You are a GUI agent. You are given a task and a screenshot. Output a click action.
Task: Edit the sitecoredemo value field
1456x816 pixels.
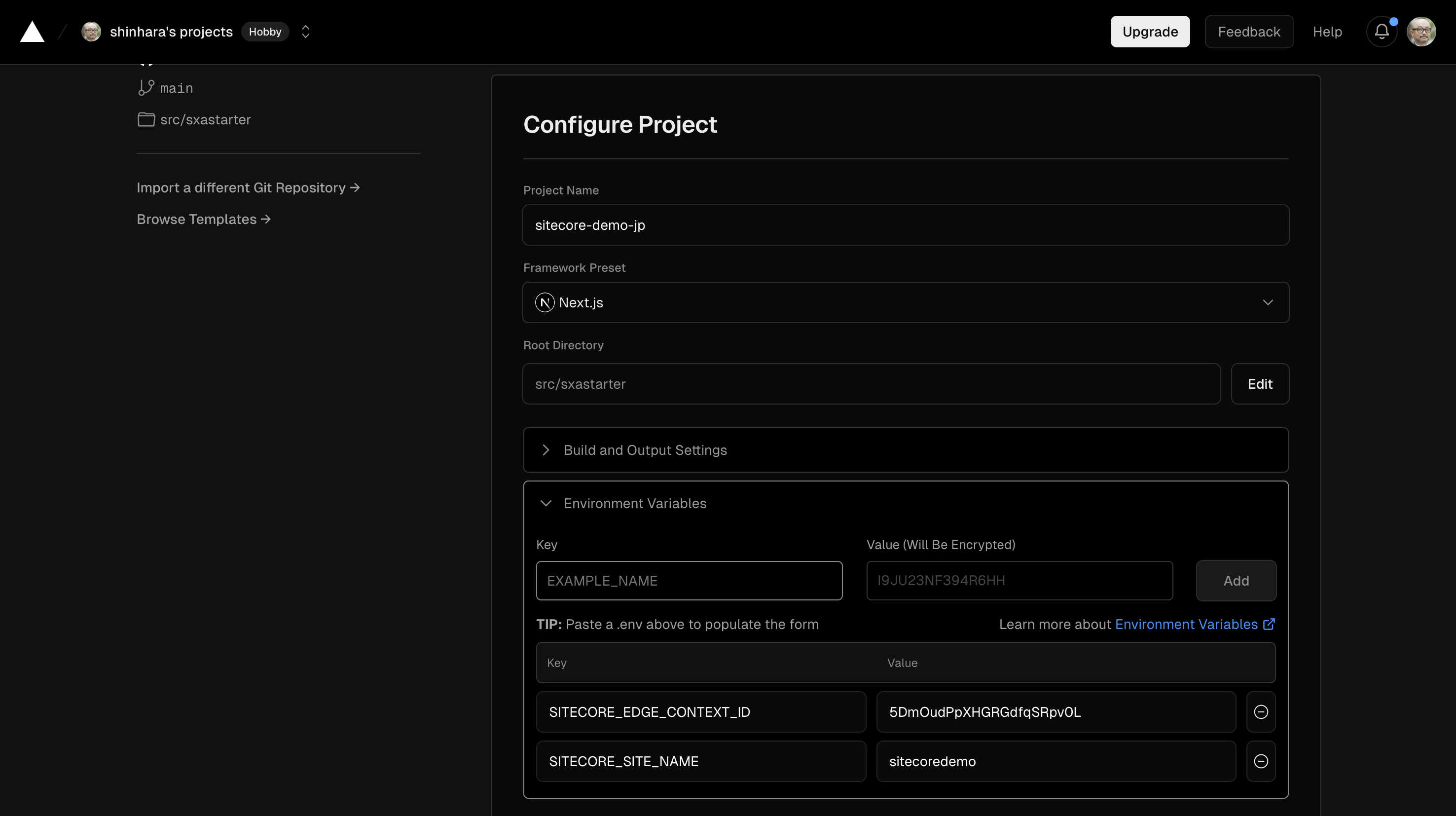1056,761
